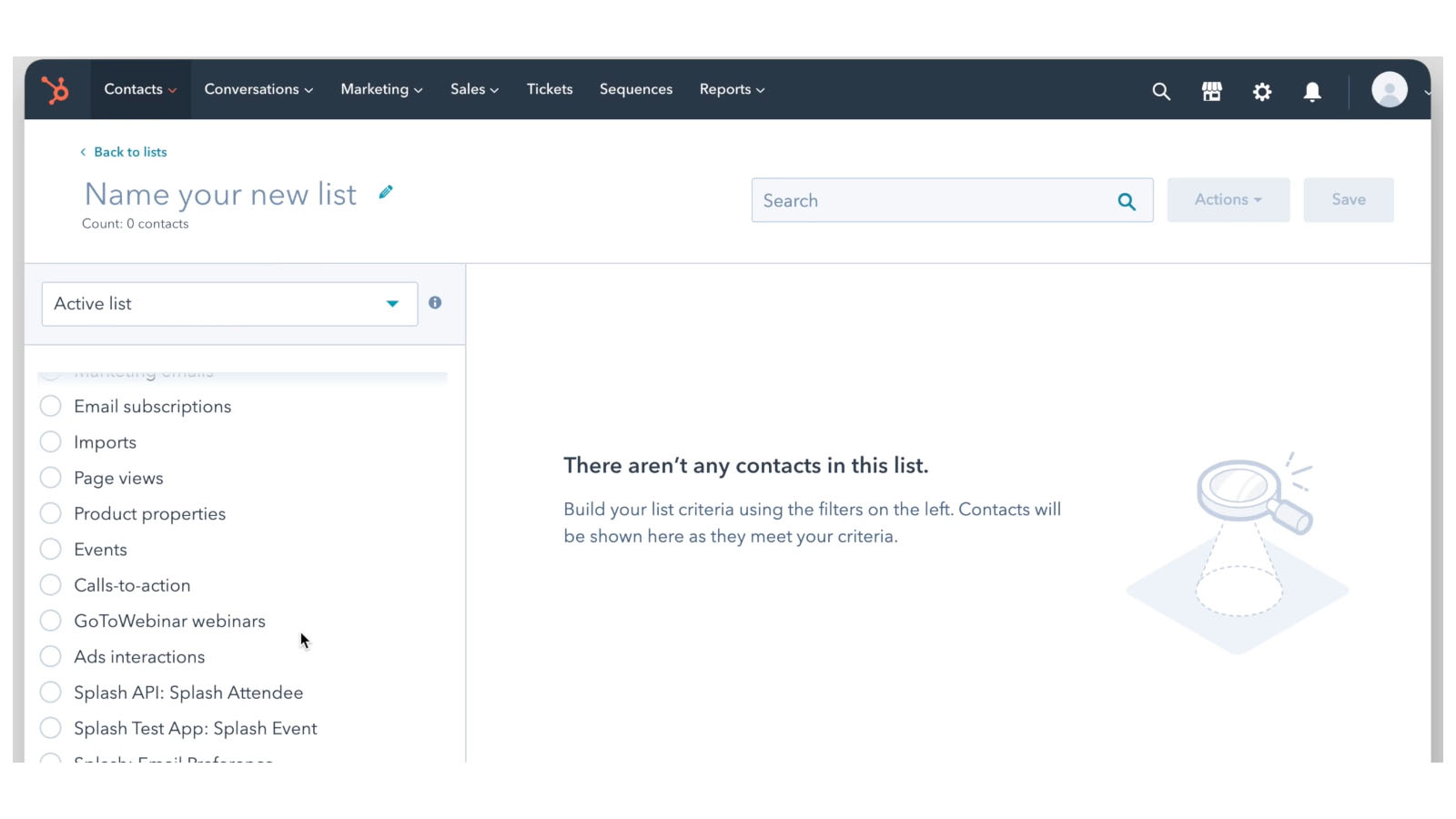Open the Marketplace storefront icon
The width and height of the screenshot is (1456, 819).
tap(1211, 91)
